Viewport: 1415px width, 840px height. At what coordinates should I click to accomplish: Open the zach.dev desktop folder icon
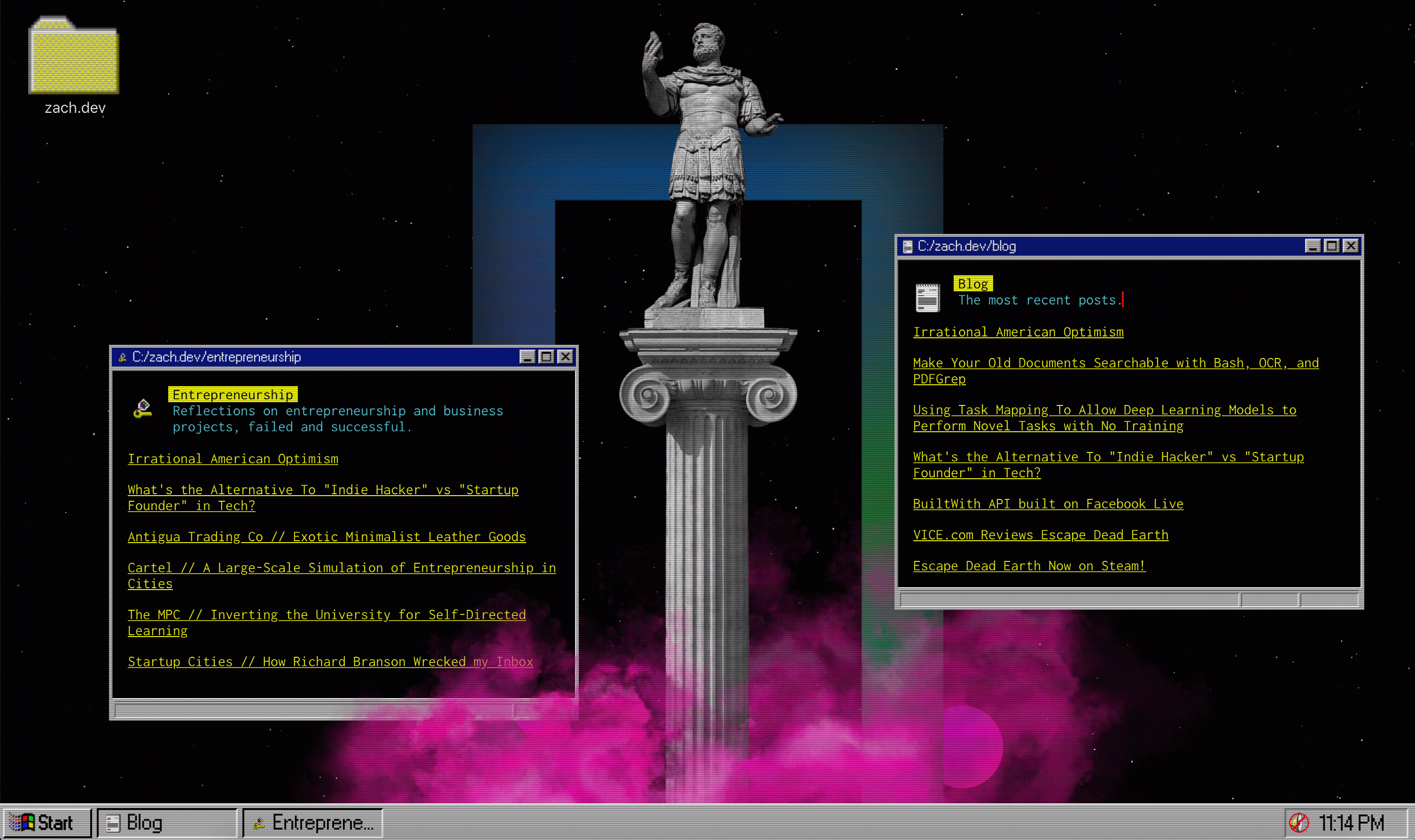click(74, 55)
